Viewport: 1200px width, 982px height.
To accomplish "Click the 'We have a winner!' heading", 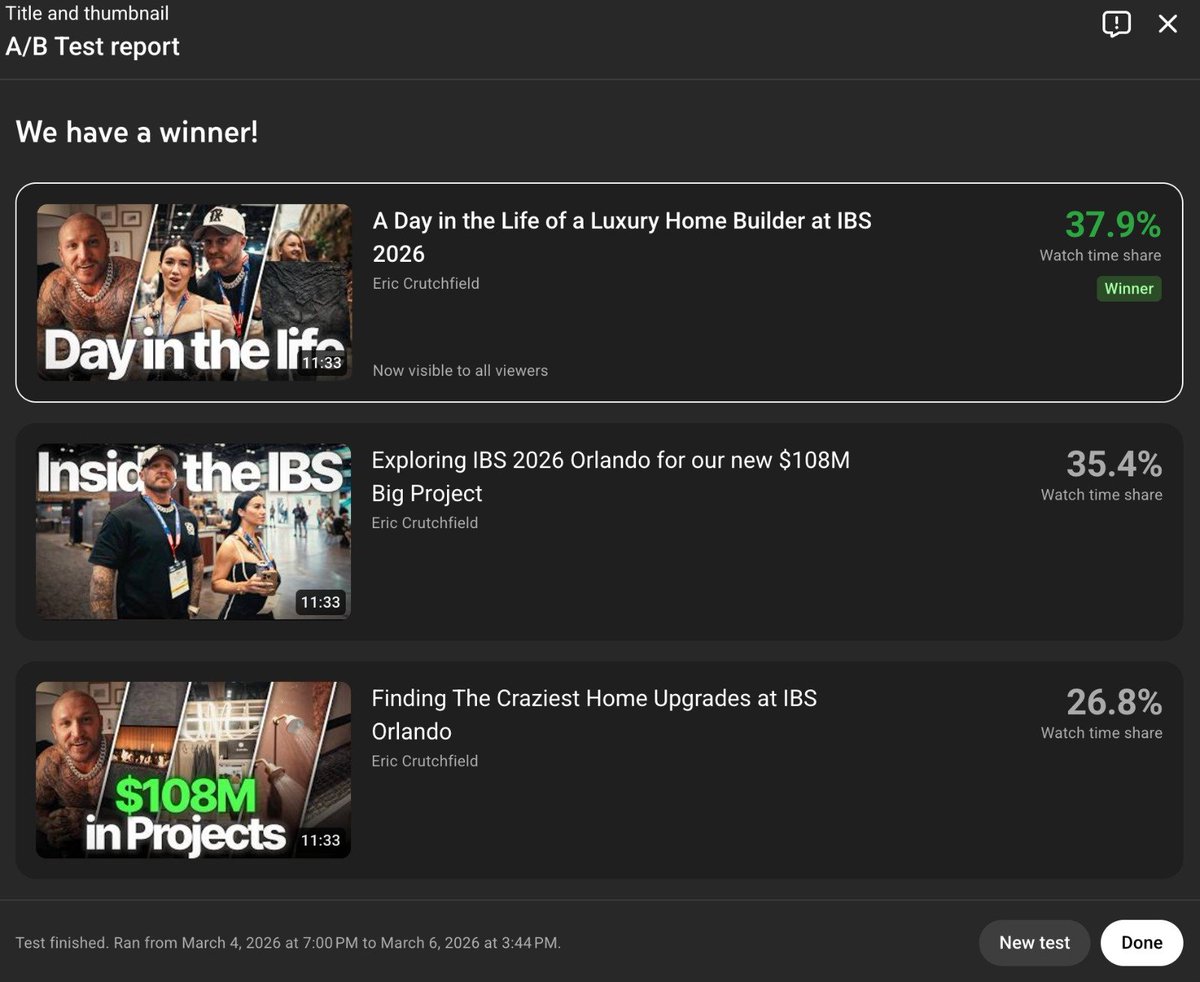I will point(136,131).
